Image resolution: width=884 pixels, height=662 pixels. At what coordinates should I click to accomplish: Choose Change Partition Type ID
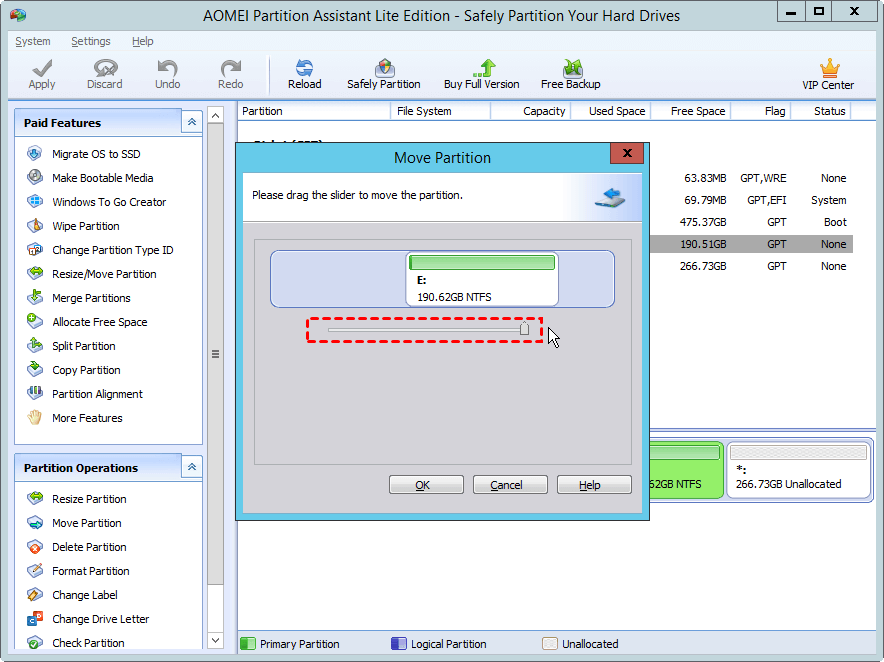coord(112,250)
